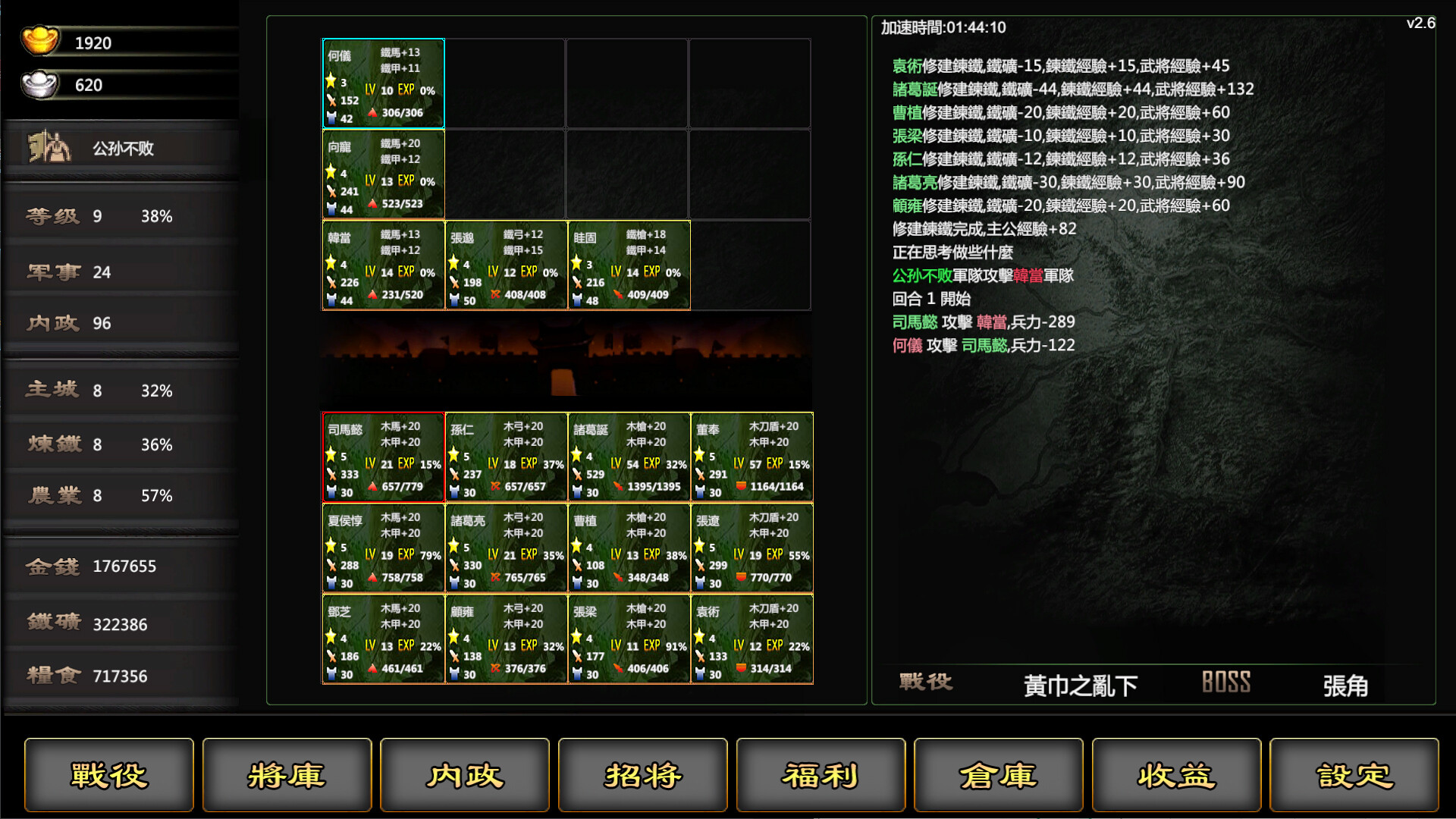The width and height of the screenshot is (1456, 819).
Task: Click the silver ingot currency icon
Action: (39, 83)
